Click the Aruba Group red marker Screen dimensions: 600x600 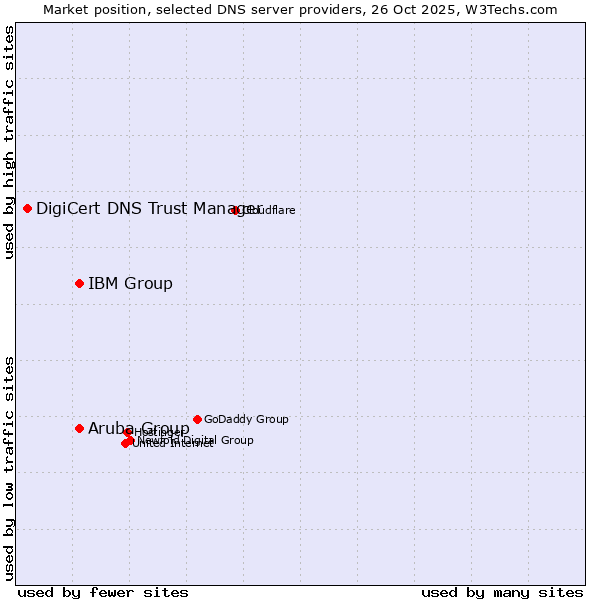[79, 428]
